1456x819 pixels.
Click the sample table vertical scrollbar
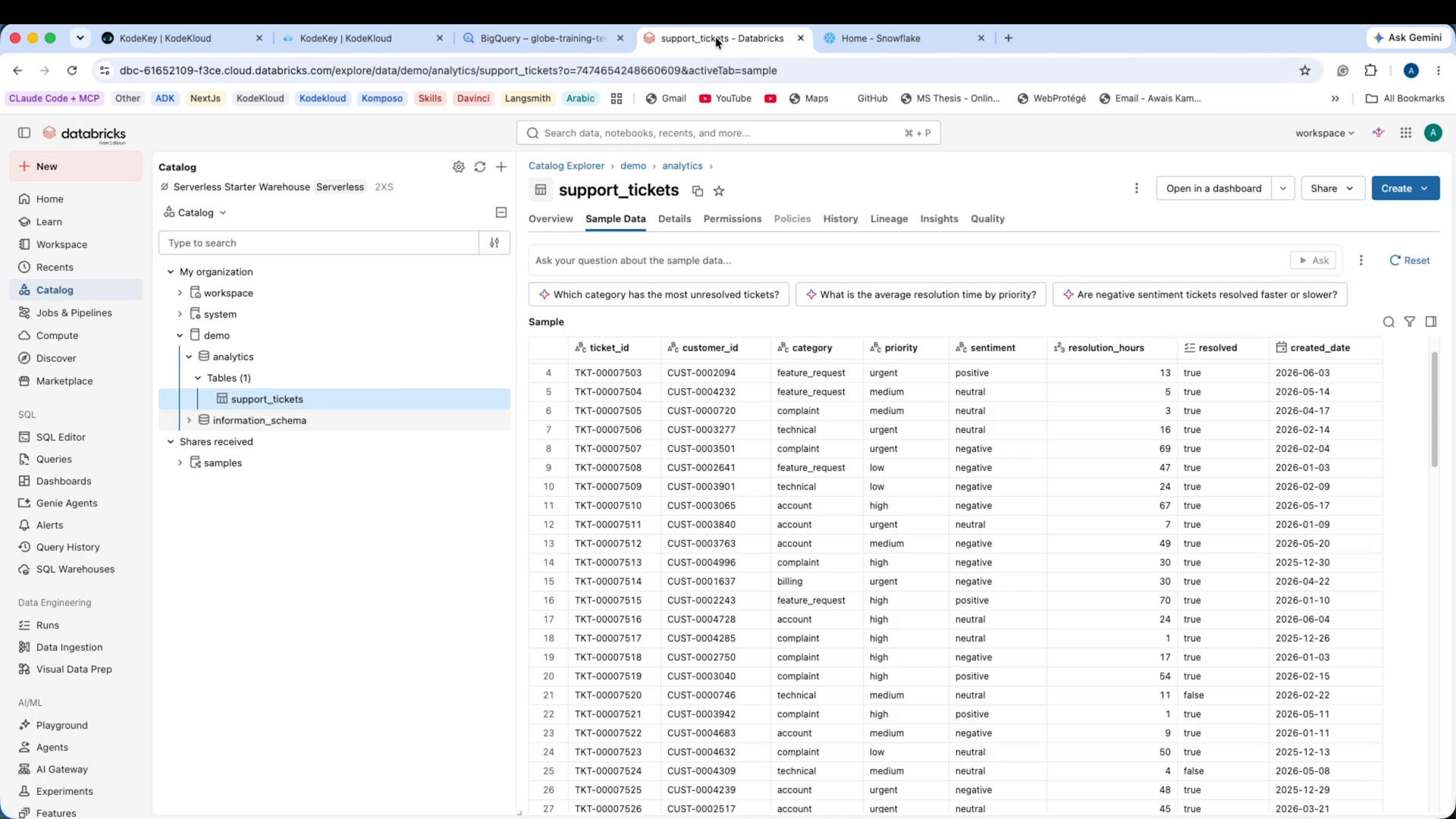coord(1434,409)
